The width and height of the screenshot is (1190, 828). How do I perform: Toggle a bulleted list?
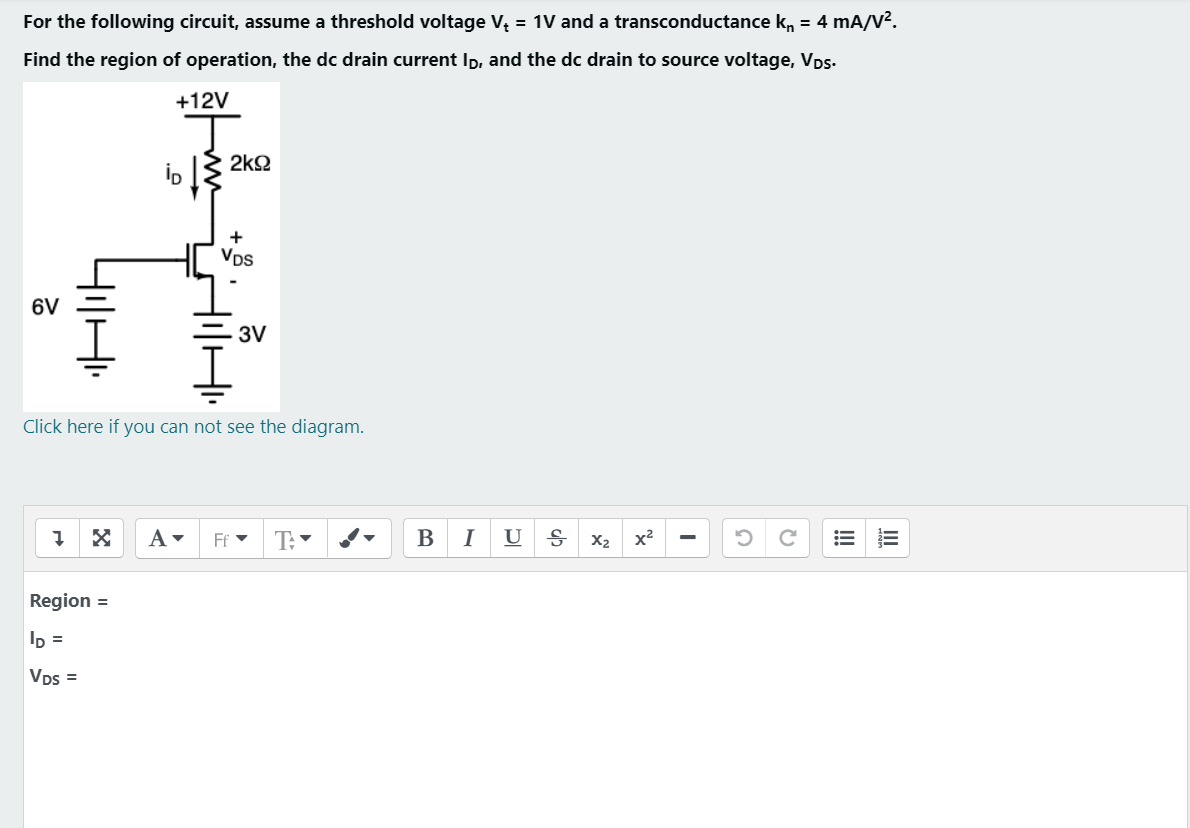coord(843,538)
